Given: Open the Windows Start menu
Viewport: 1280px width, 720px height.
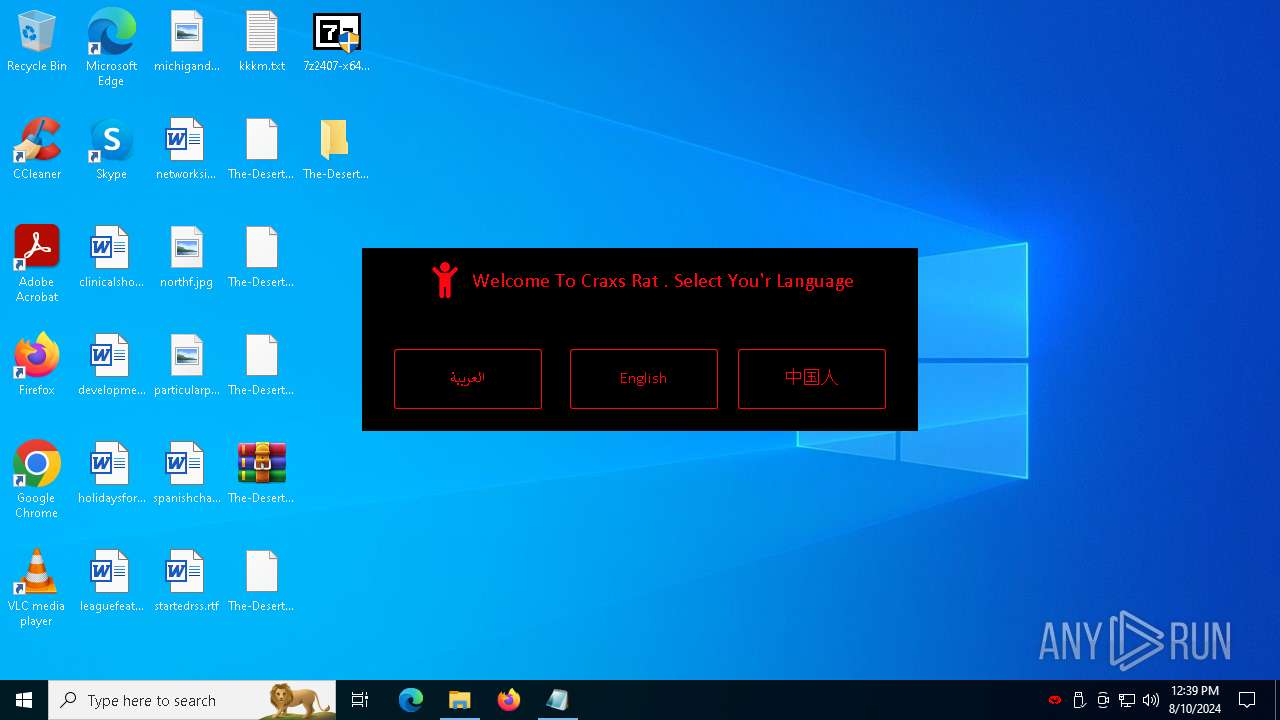Looking at the screenshot, I should (x=24, y=700).
